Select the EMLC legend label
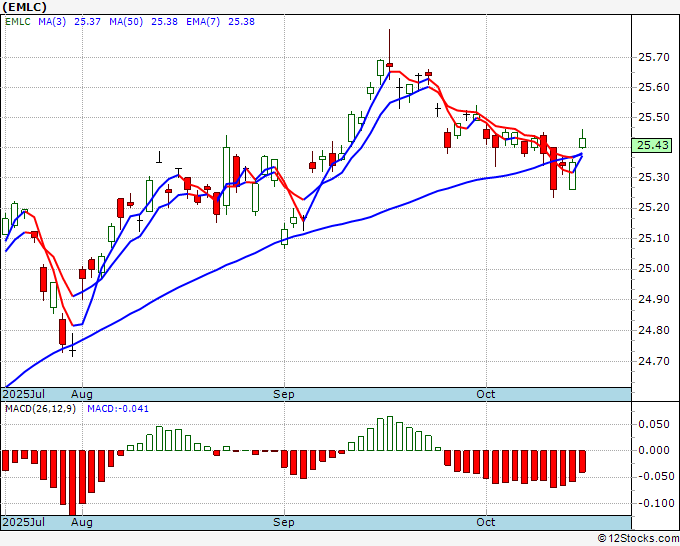The width and height of the screenshot is (680, 546). coord(18,22)
